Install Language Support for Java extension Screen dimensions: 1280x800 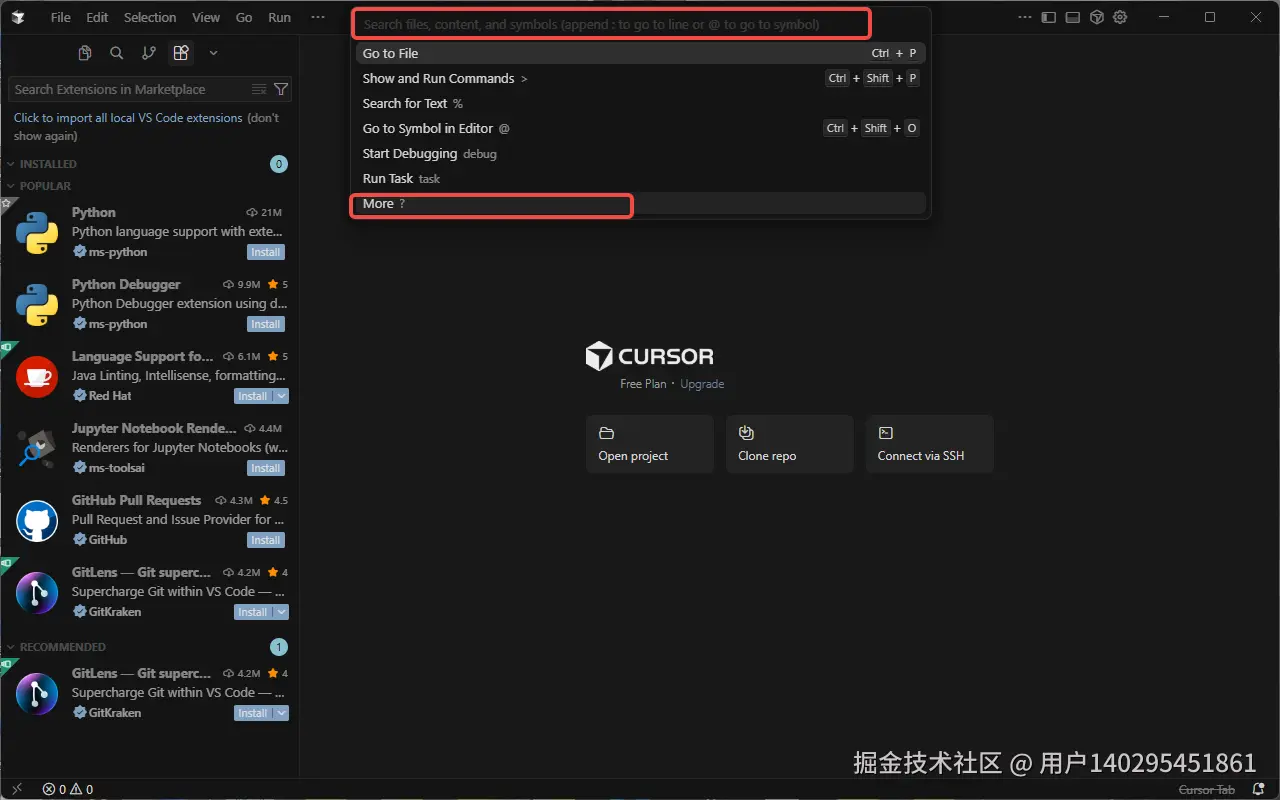[253, 396]
